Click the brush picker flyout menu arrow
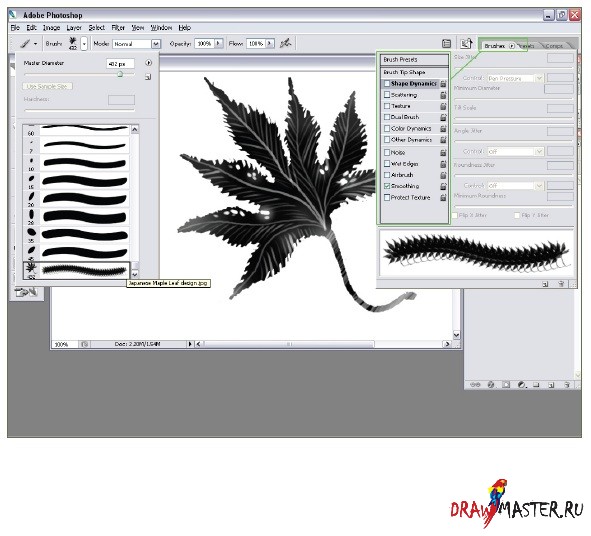Viewport: 591px width, 536px height. [149, 63]
